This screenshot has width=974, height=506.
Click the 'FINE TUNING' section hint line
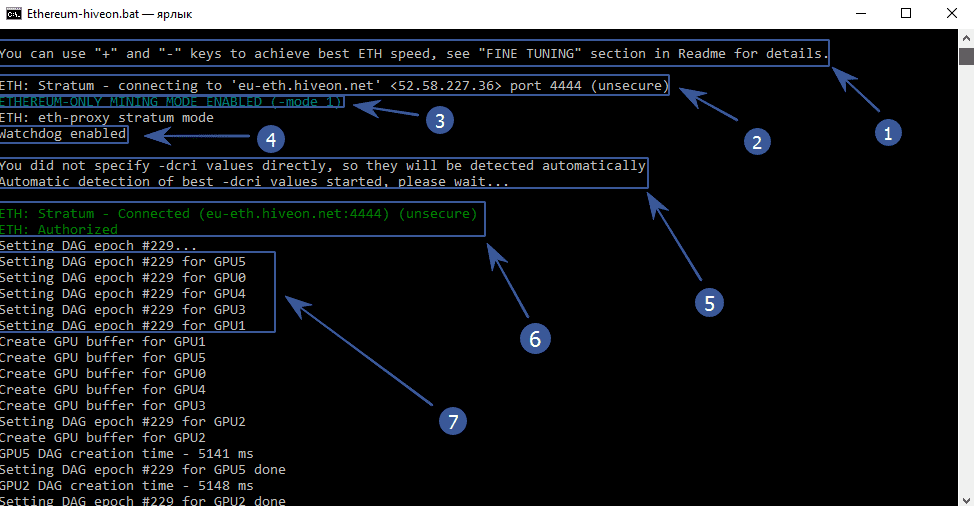pyautogui.click(x=414, y=53)
